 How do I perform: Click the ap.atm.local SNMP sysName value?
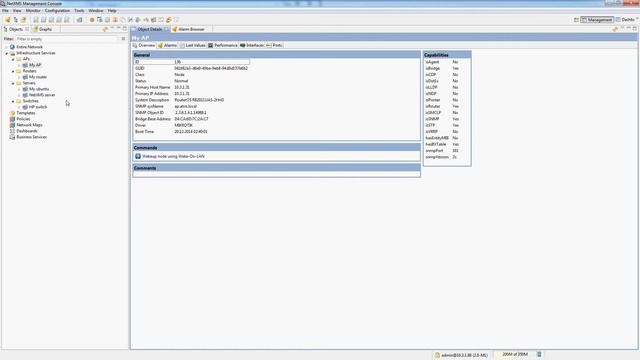click(x=186, y=106)
